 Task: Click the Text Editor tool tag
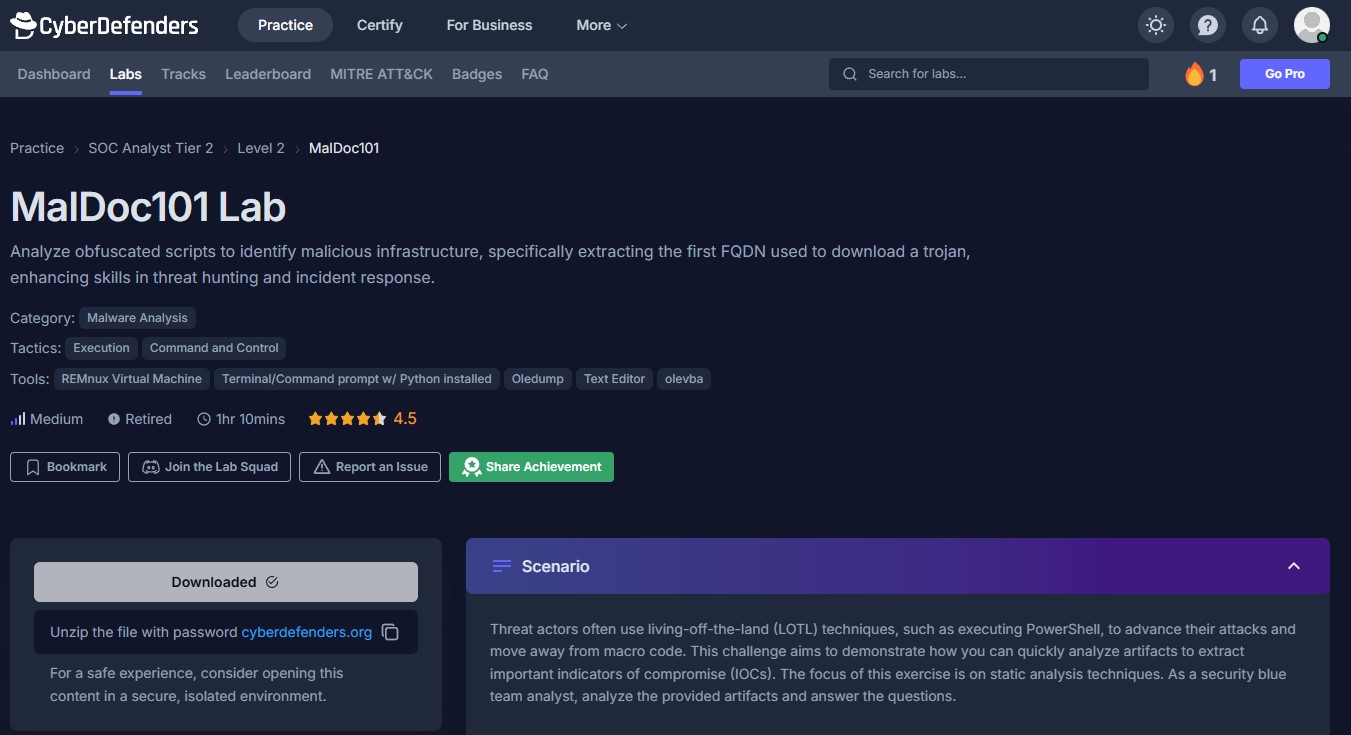tap(614, 379)
